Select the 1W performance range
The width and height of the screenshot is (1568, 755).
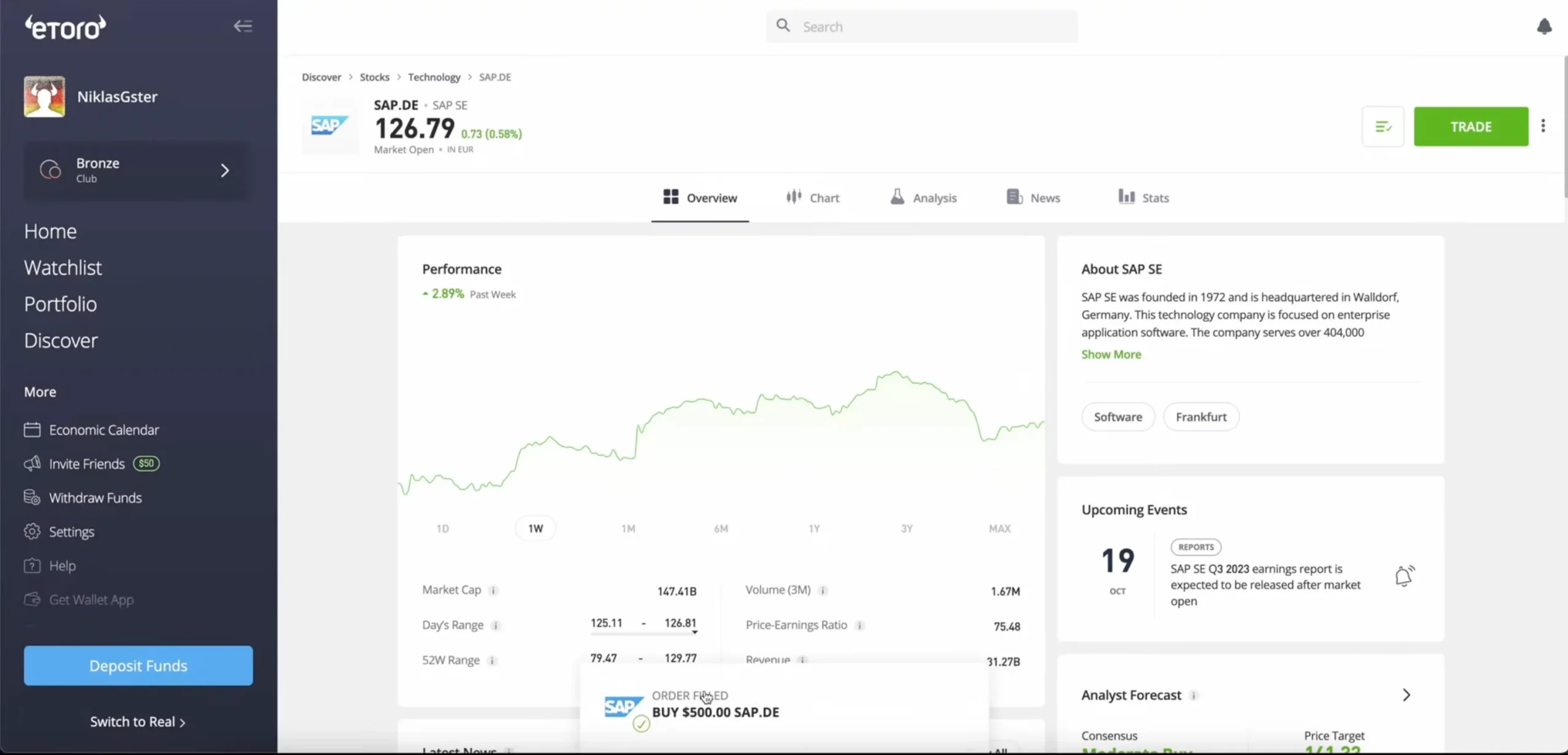535,528
